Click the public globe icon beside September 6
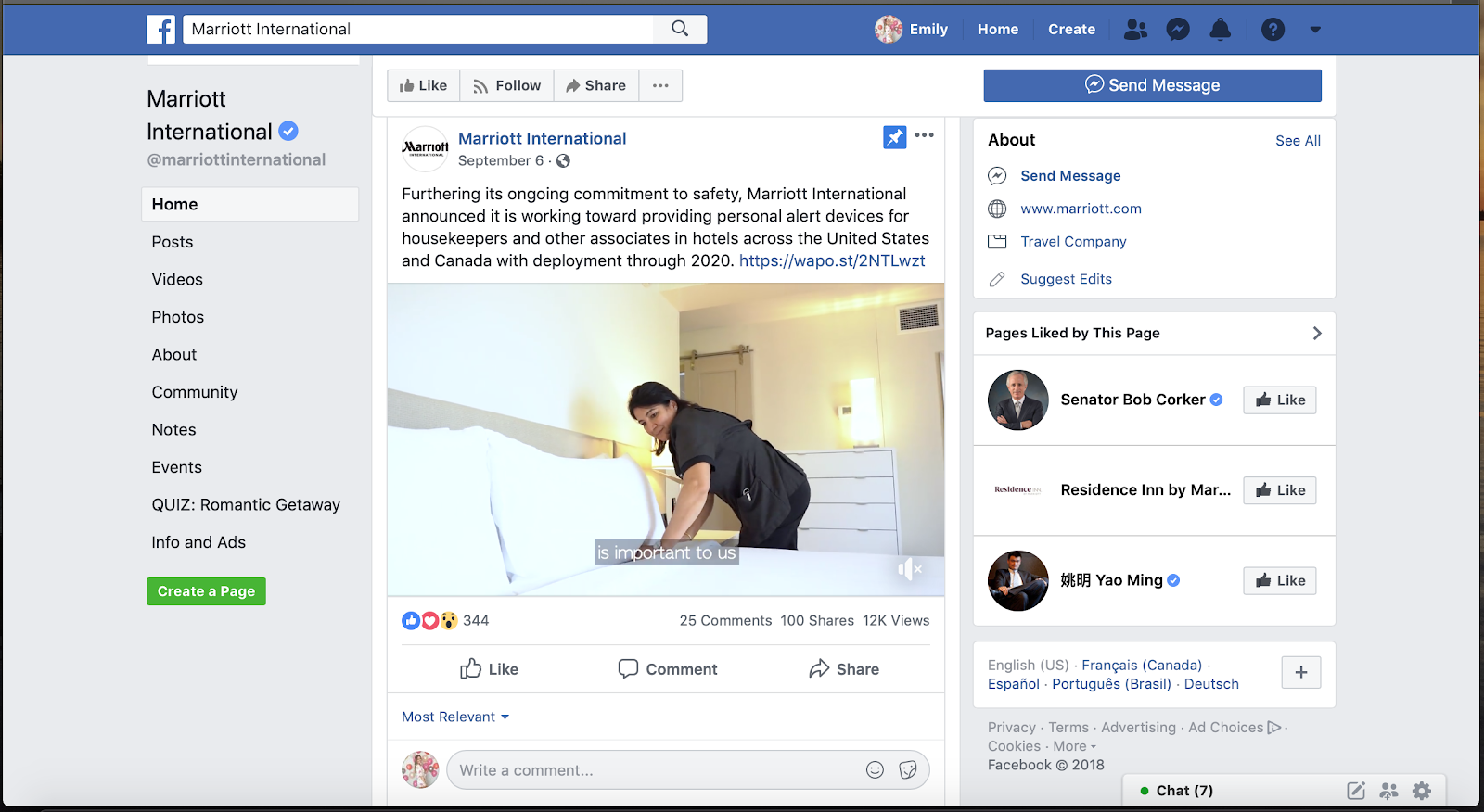This screenshot has width=1484, height=812. tap(563, 161)
